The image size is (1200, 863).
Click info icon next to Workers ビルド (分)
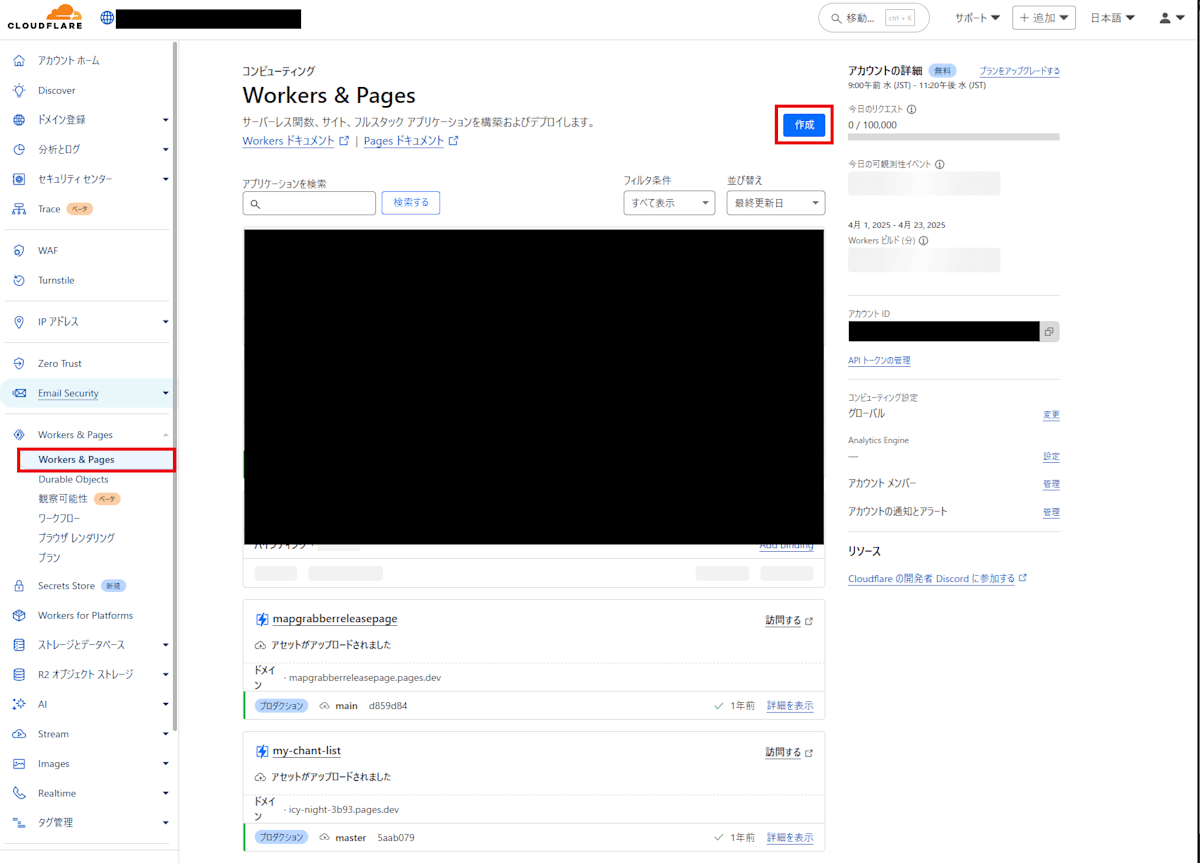(x=923, y=240)
